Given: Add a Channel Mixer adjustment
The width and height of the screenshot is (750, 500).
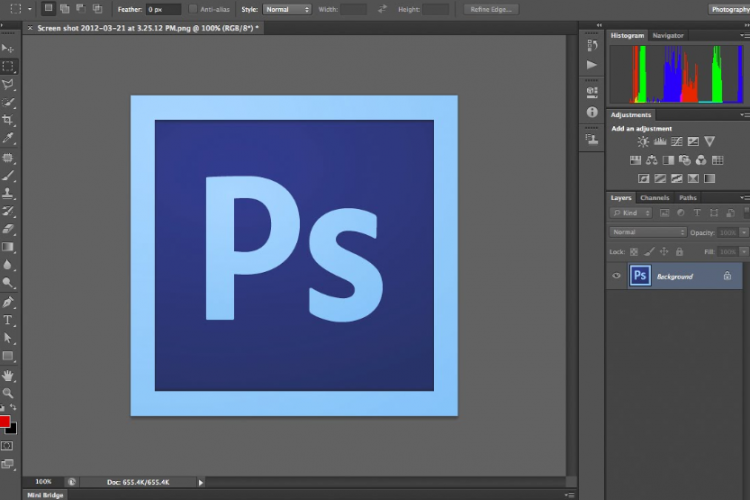Looking at the screenshot, I should click(701, 160).
